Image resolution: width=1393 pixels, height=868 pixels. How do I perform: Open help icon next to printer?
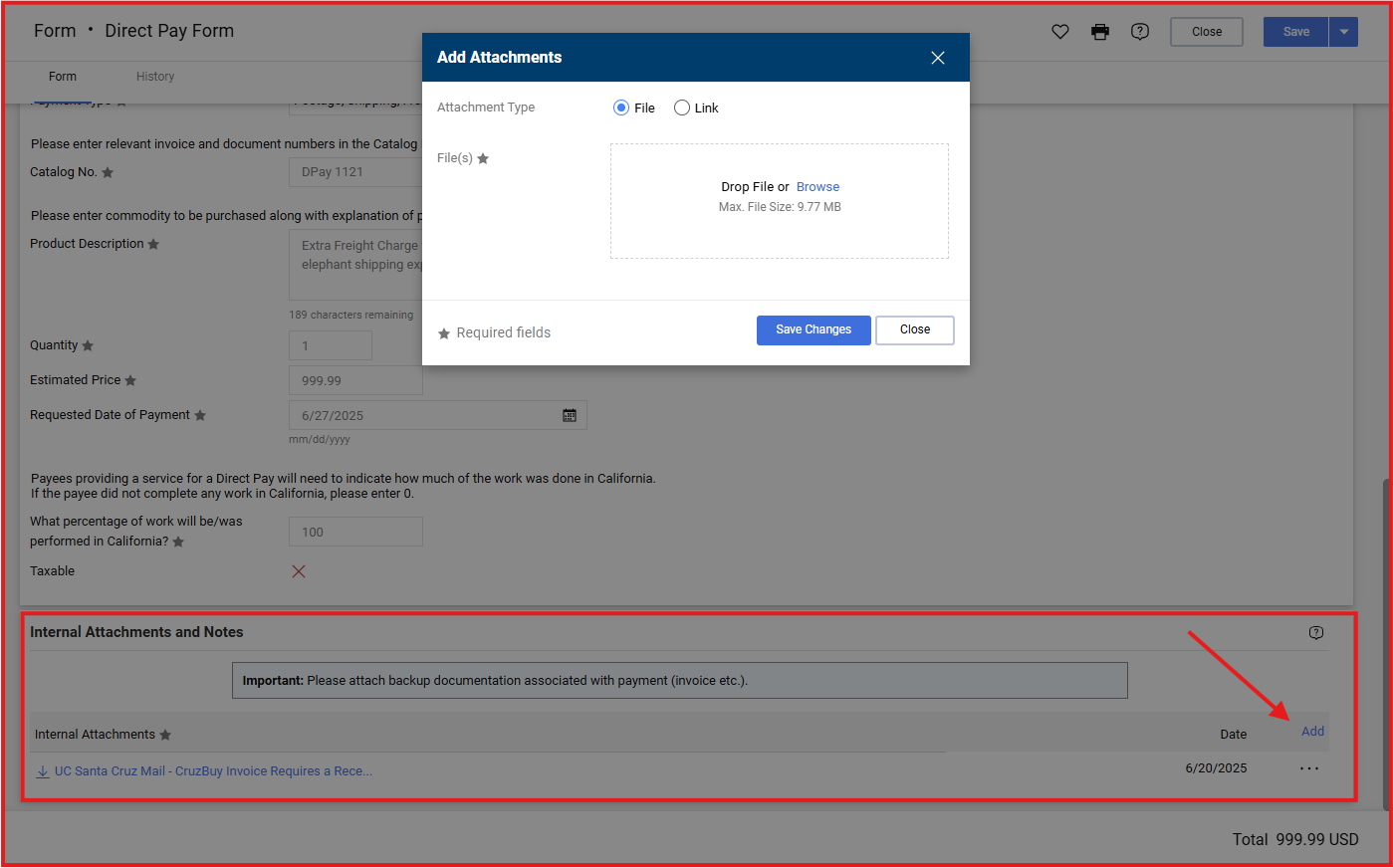pyautogui.click(x=1140, y=32)
